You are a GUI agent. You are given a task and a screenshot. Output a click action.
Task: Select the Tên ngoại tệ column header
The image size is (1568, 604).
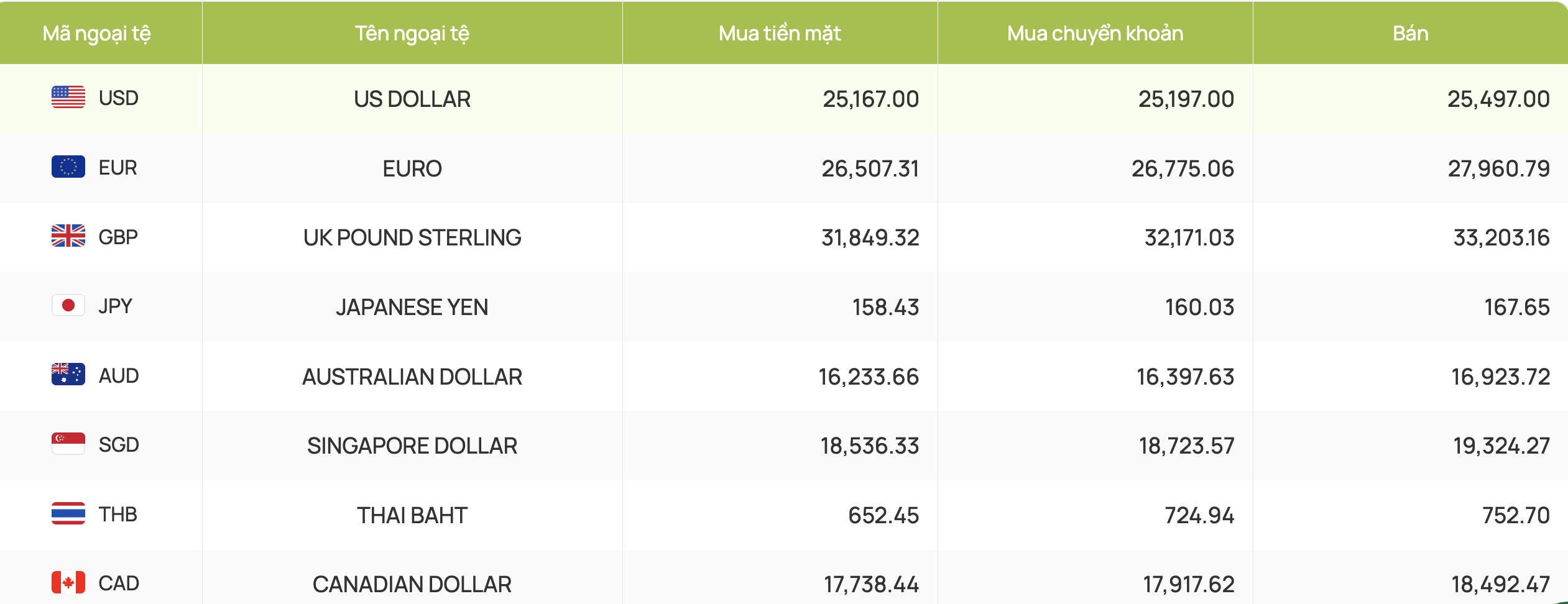click(412, 34)
